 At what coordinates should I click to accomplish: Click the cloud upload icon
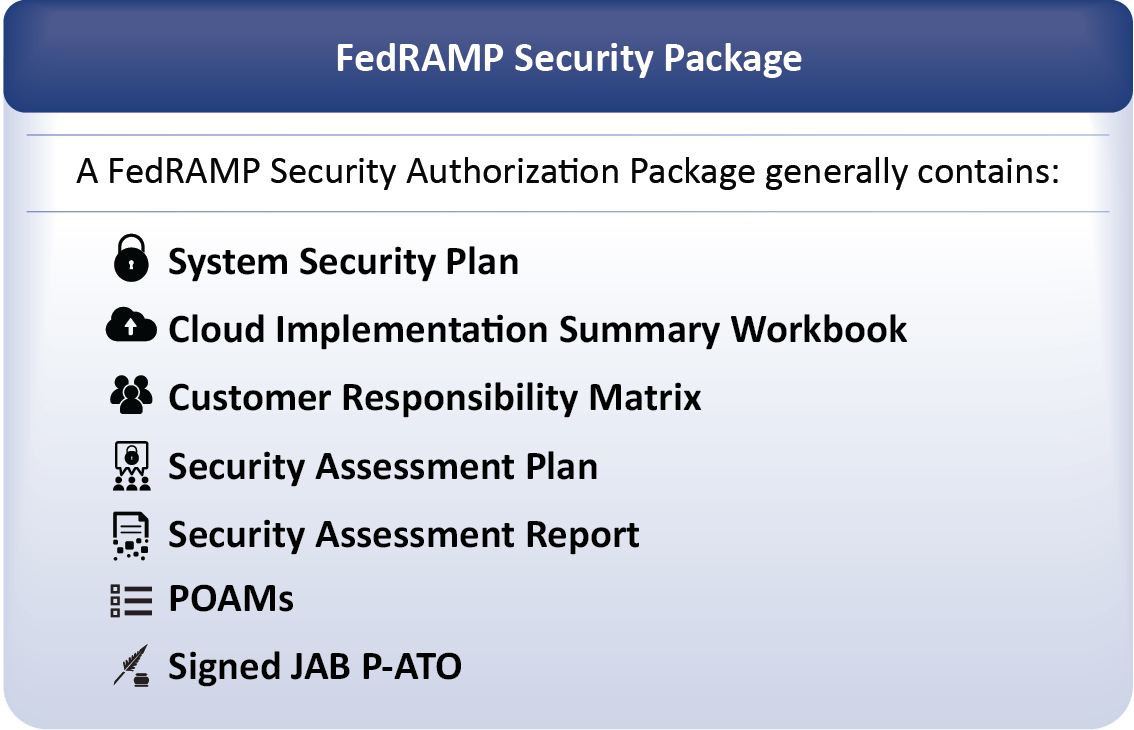131,325
